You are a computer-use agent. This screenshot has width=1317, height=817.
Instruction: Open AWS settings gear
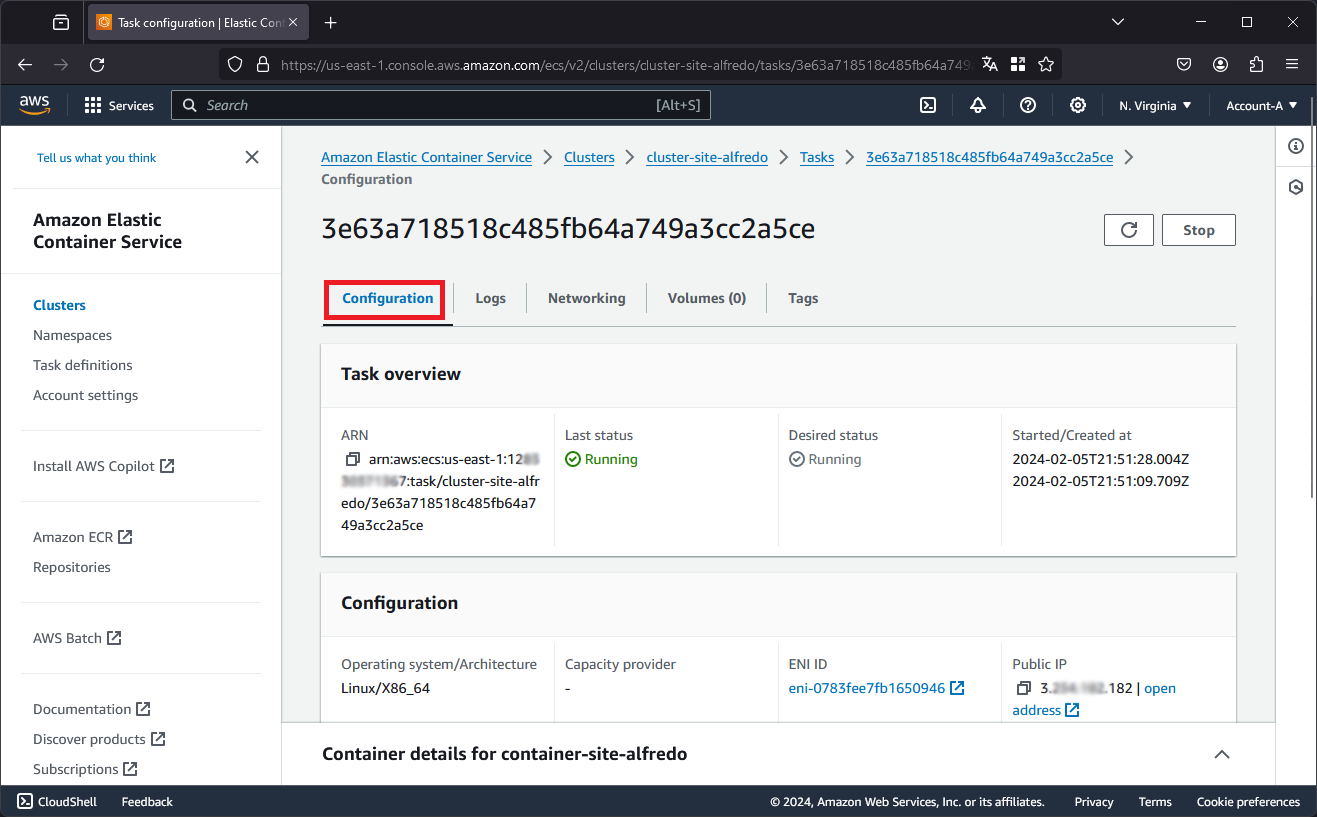point(1078,105)
